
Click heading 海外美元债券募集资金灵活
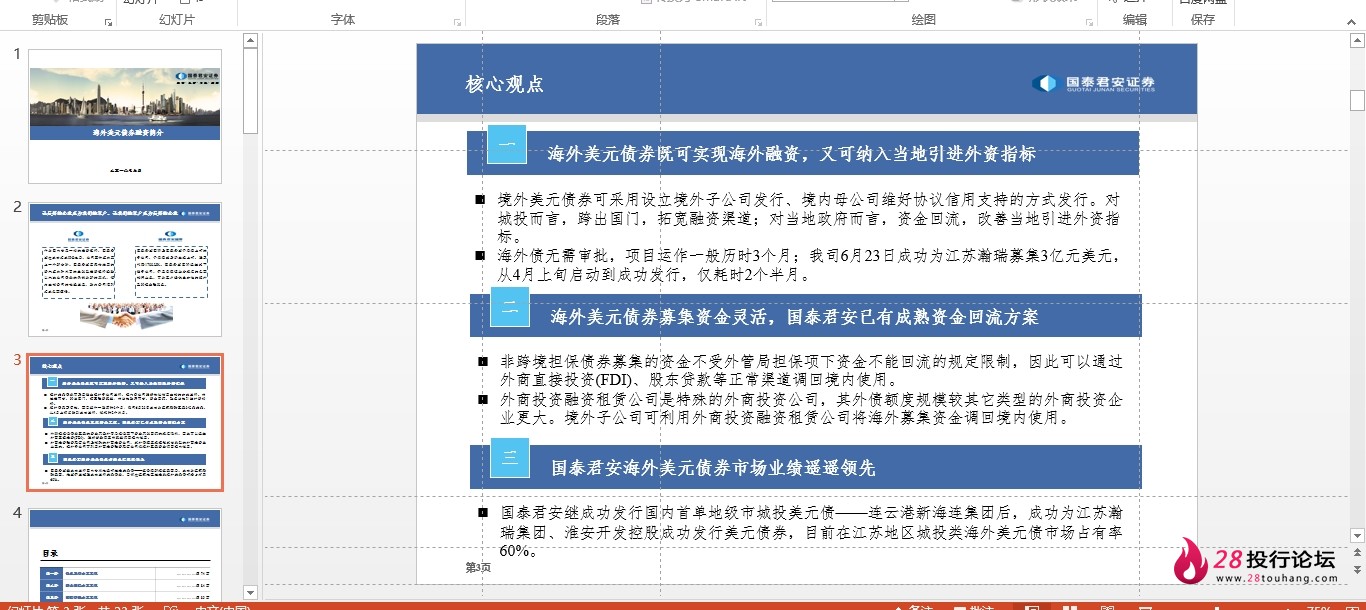click(794, 317)
